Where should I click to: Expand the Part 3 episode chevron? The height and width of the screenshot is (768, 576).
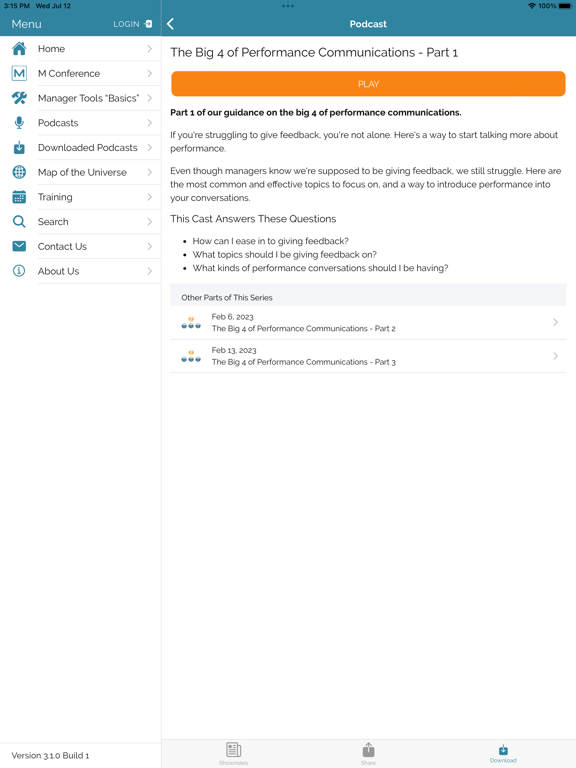tap(555, 356)
